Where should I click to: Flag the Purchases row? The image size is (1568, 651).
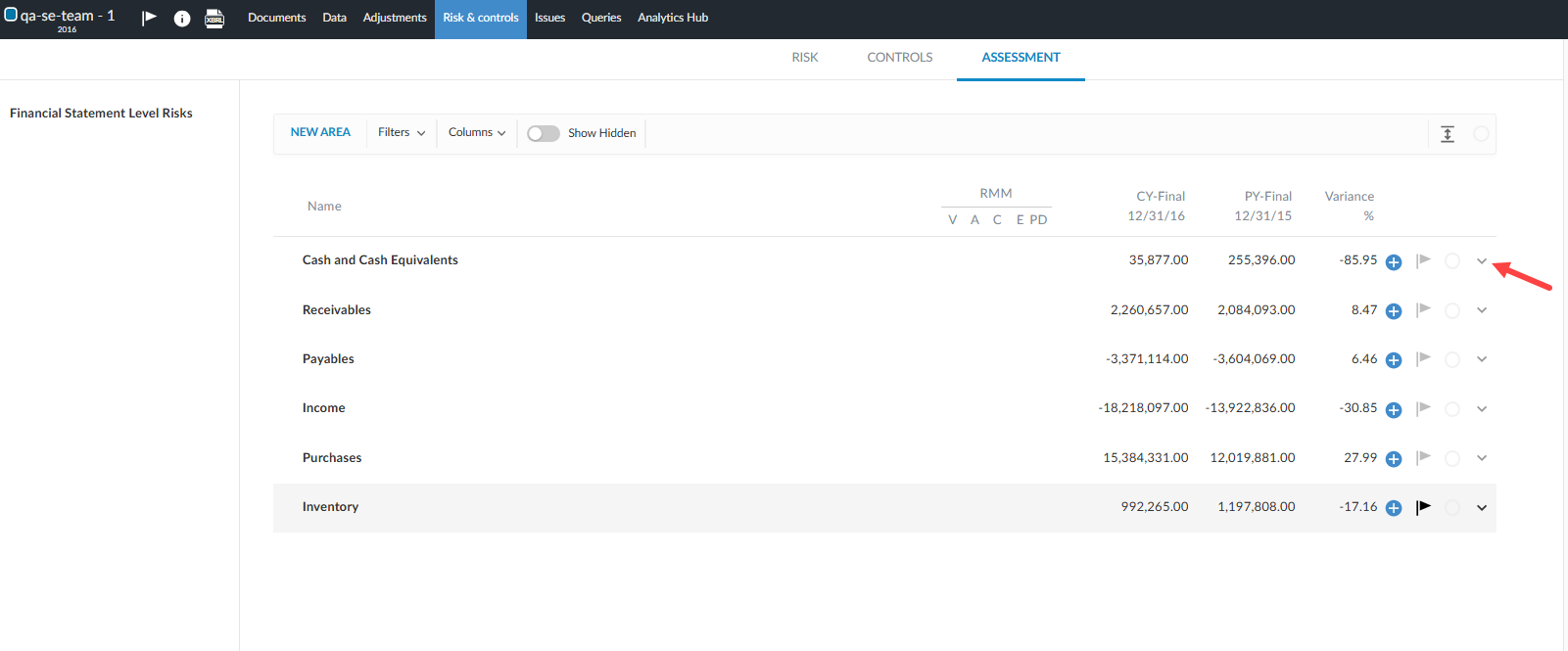[x=1424, y=458]
